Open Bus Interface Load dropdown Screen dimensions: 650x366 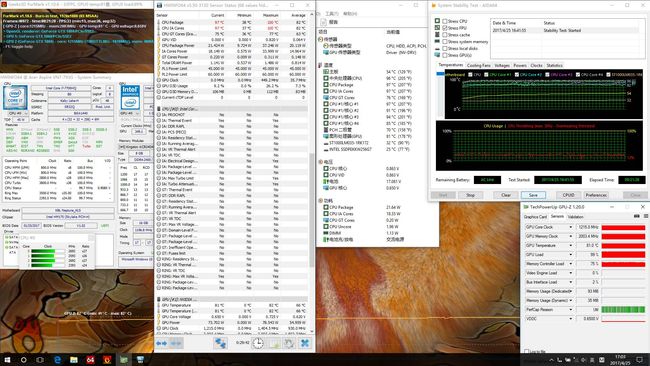tap(570, 282)
